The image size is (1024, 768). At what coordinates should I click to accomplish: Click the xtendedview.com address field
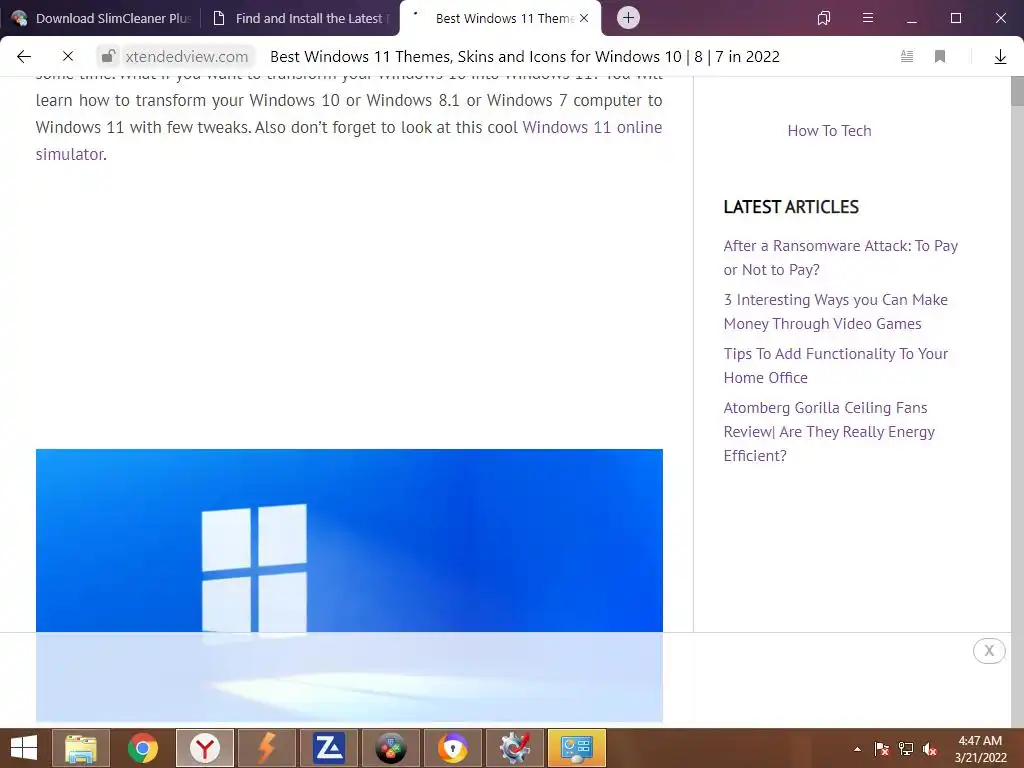tap(187, 57)
